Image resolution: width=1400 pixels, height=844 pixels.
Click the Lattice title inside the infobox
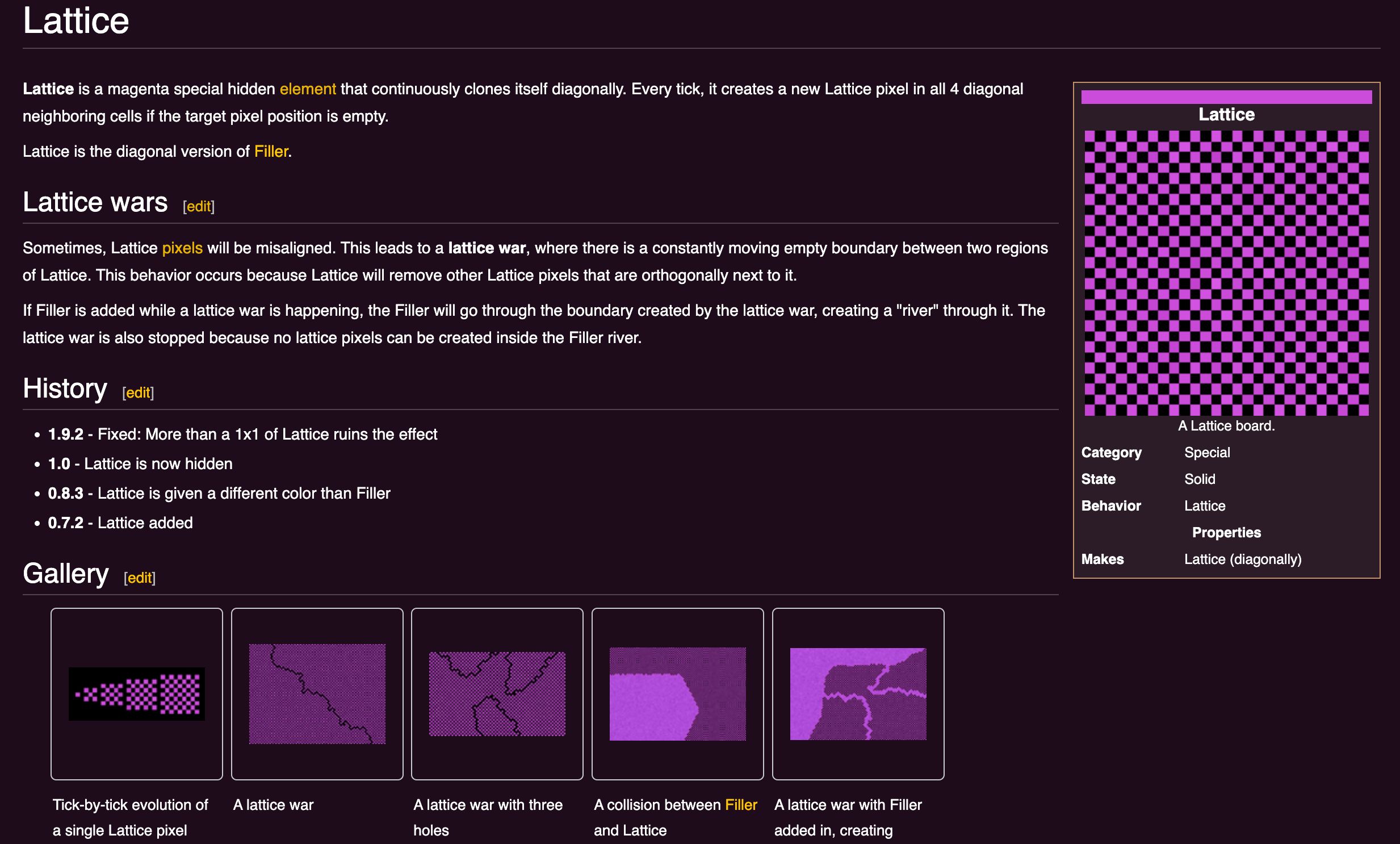pyautogui.click(x=1227, y=114)
